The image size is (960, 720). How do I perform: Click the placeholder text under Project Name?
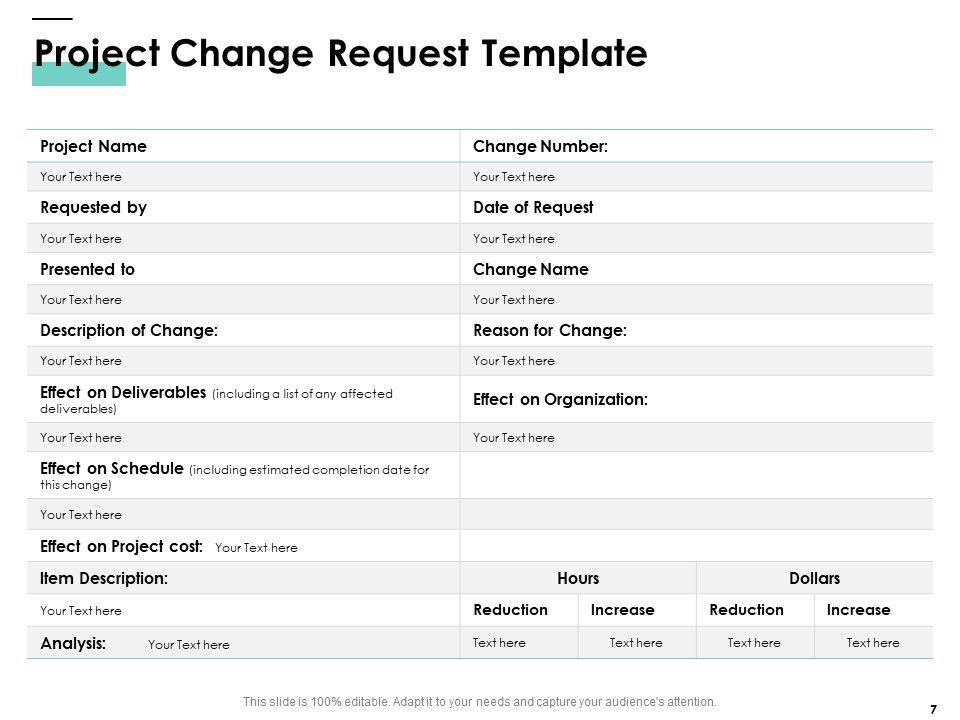pyautogui.click(x=81, y=177)
